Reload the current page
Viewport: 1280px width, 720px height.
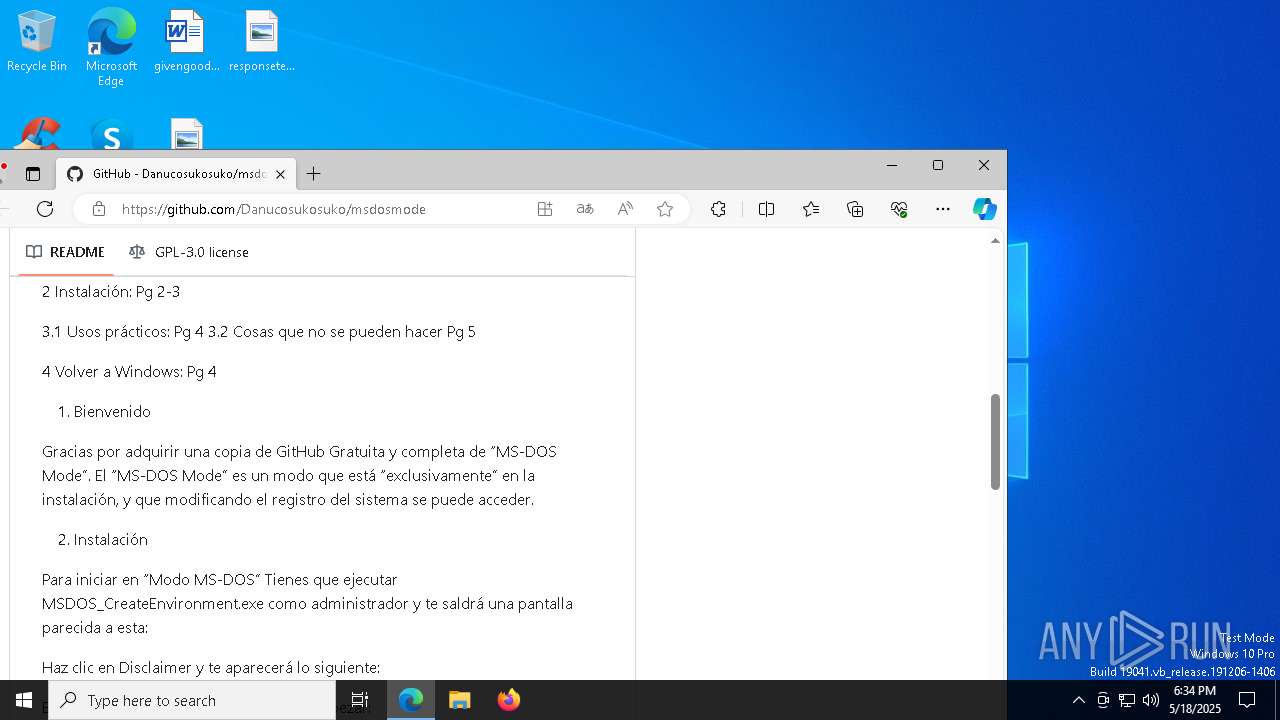point(45,209)
